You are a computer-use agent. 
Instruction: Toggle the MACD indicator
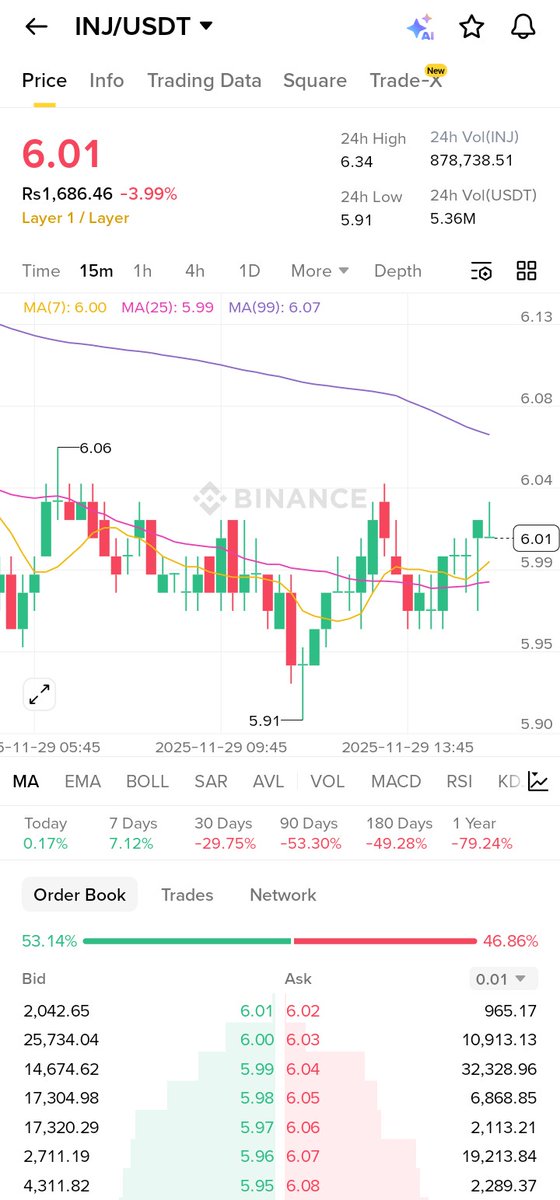pyautogui.click(x=396, y=781)
